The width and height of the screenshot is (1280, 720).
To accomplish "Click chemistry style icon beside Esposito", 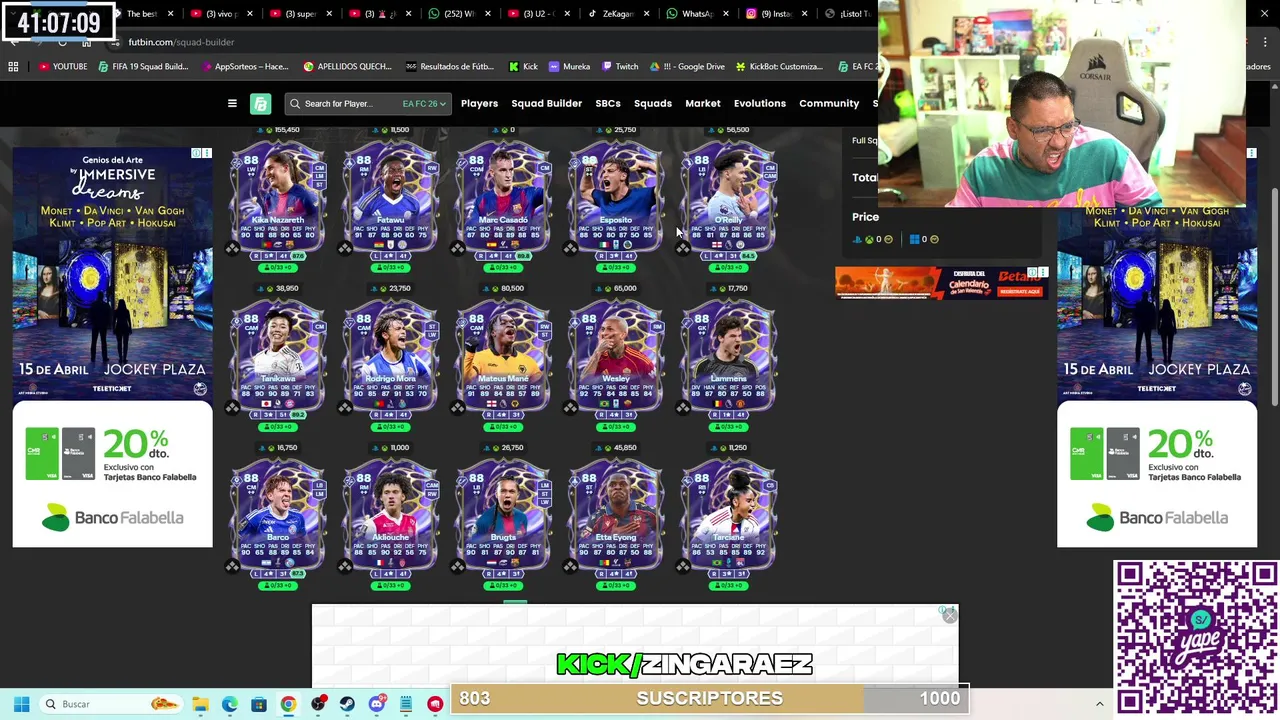I will (570, 248).
